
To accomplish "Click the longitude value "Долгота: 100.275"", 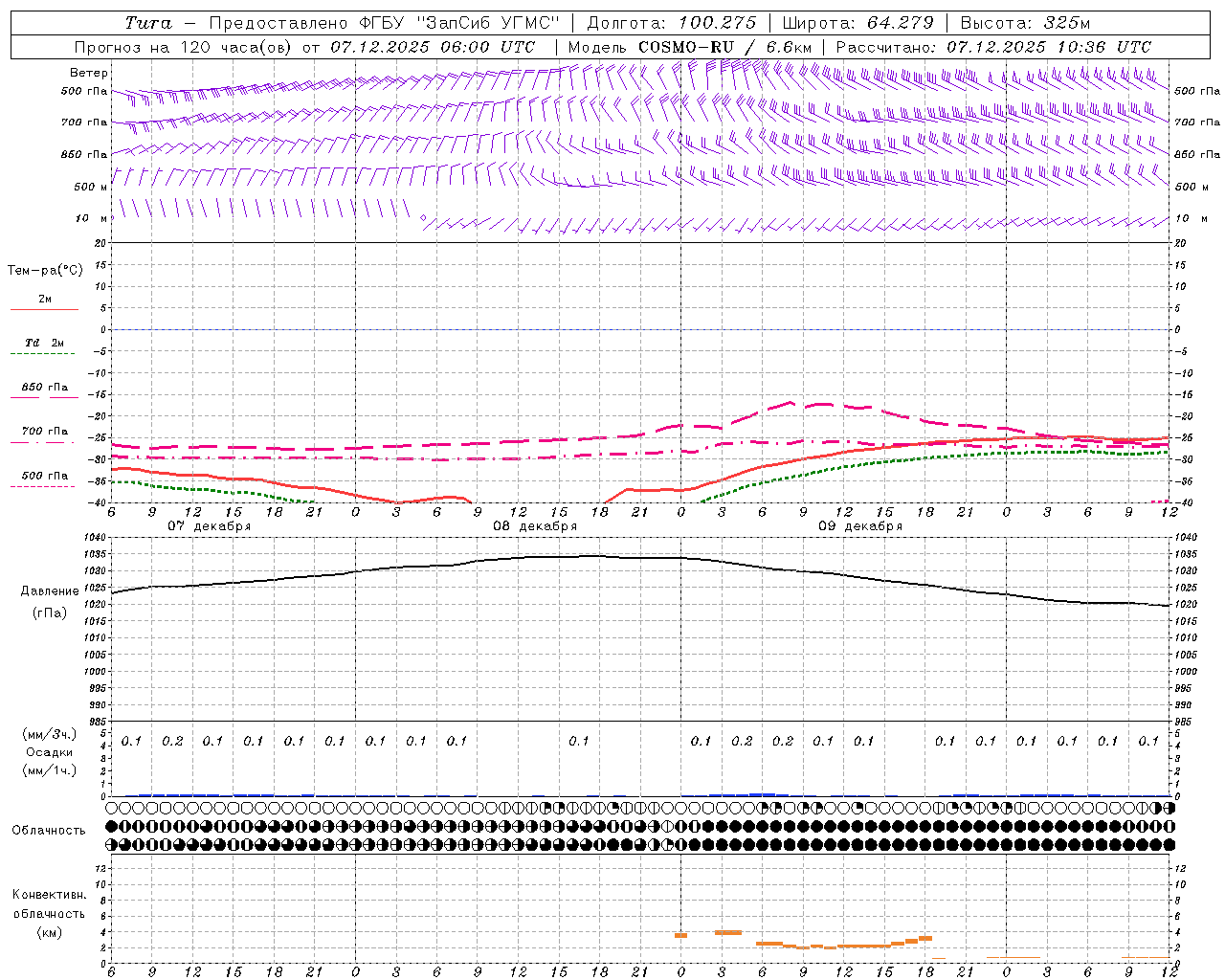I will pos(671,23).
